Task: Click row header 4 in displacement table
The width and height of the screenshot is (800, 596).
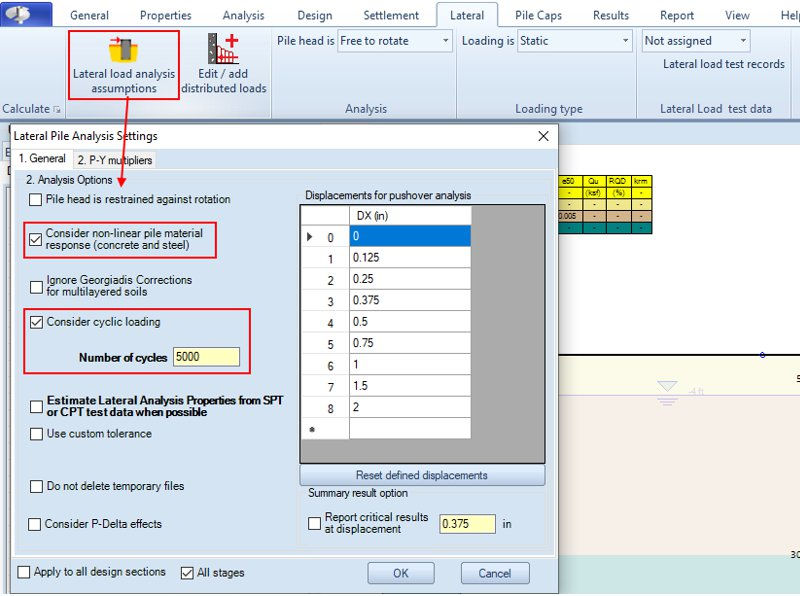Action: pos(326,322)
